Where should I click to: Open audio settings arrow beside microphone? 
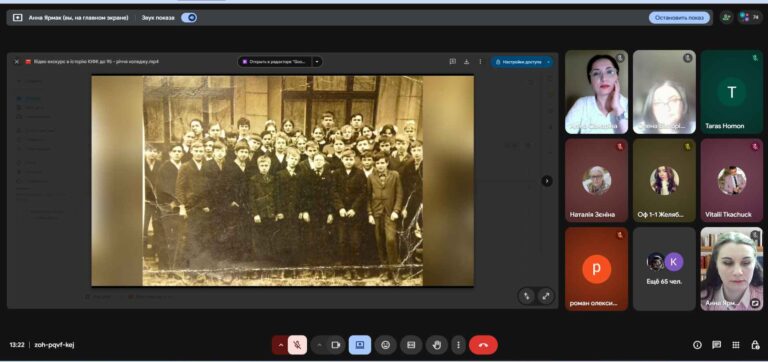280,345
